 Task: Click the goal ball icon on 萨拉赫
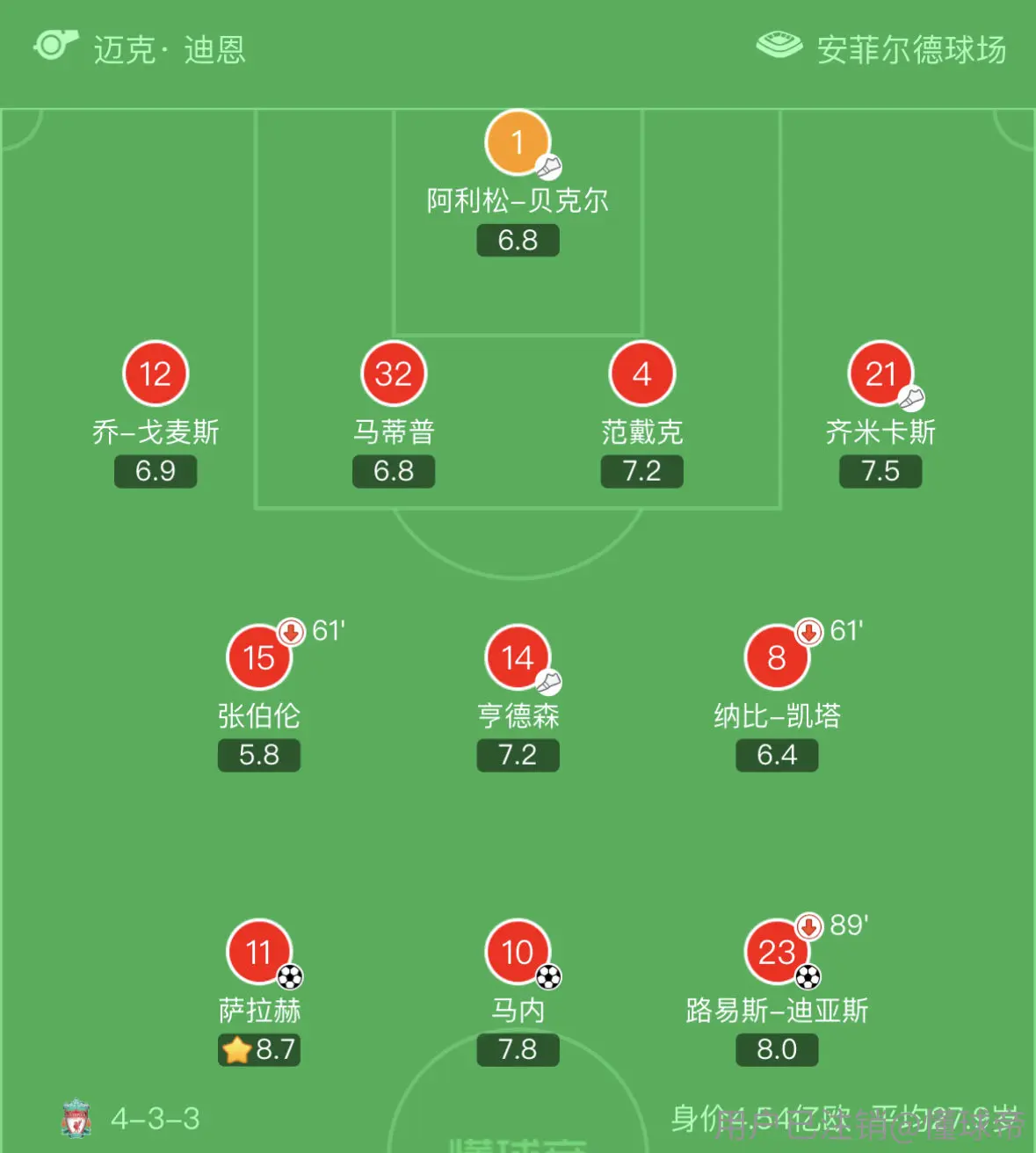(290, 976)
